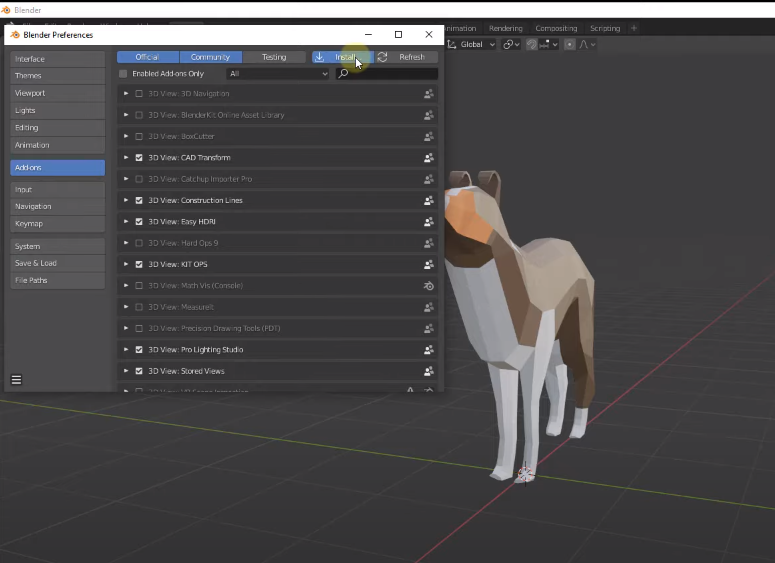Expand the 3D Navigation add-on details
The width and height of the screenshot is (775, 563).
[x=126, y=93]
